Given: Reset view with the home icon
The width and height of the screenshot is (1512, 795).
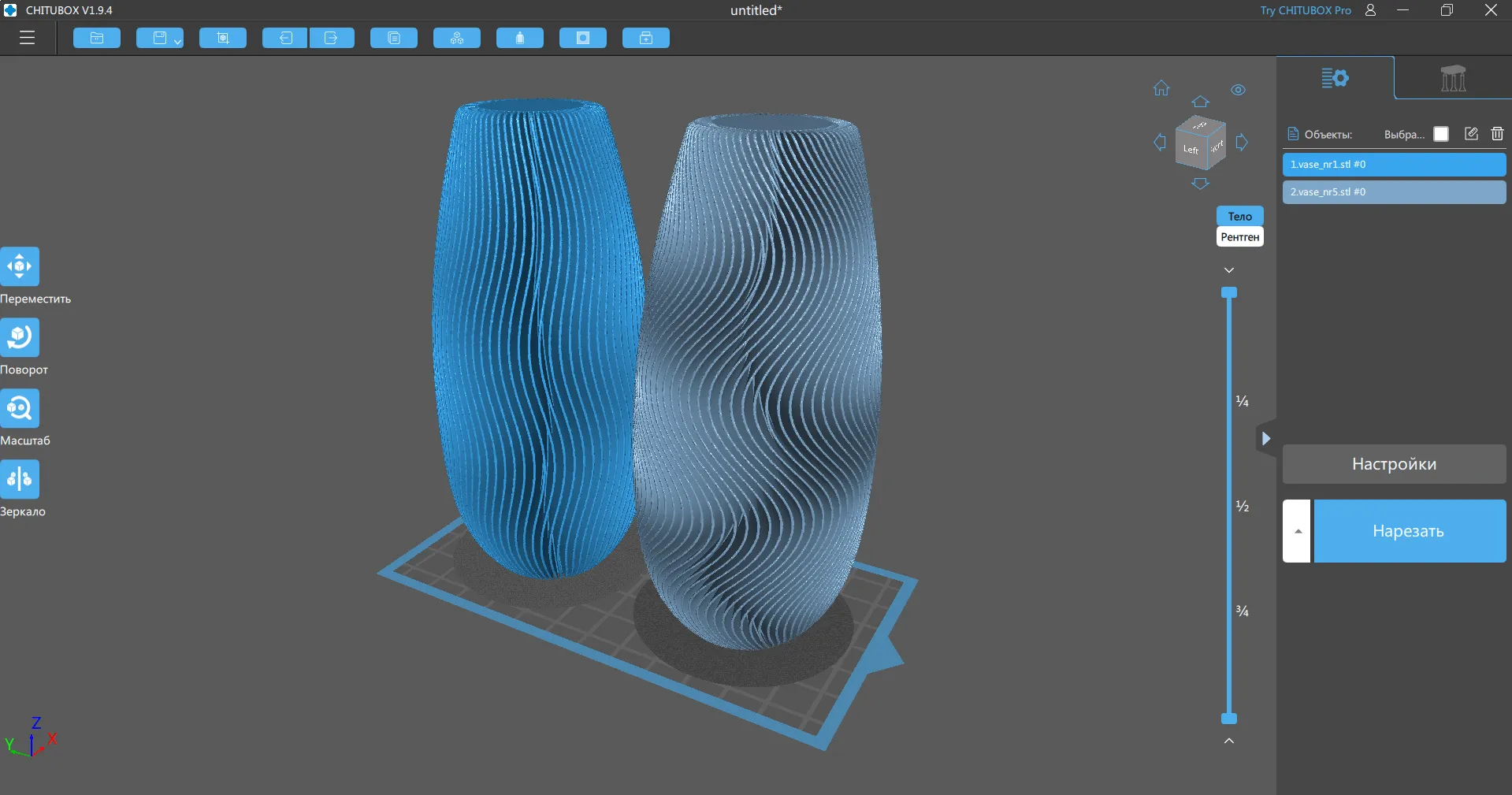Looking at the screenshot, I should coord(1161,88).
